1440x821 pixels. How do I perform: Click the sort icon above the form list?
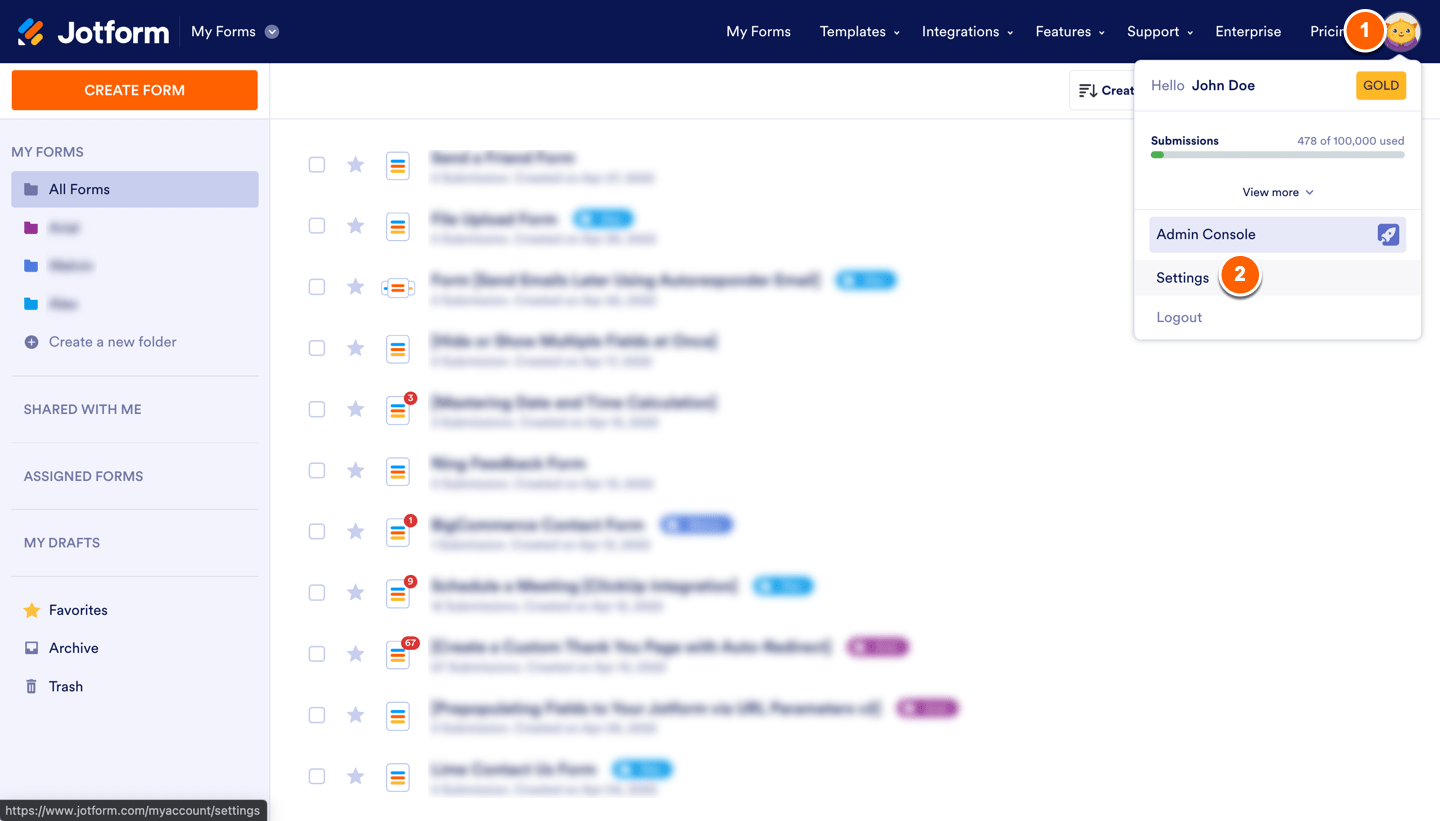1088,91
